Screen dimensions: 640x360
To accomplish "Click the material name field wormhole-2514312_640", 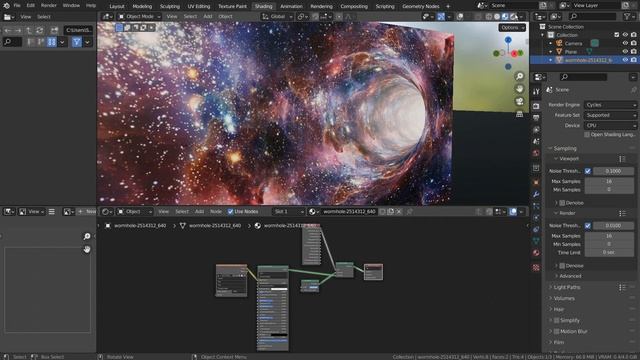I will pos(349,211).
